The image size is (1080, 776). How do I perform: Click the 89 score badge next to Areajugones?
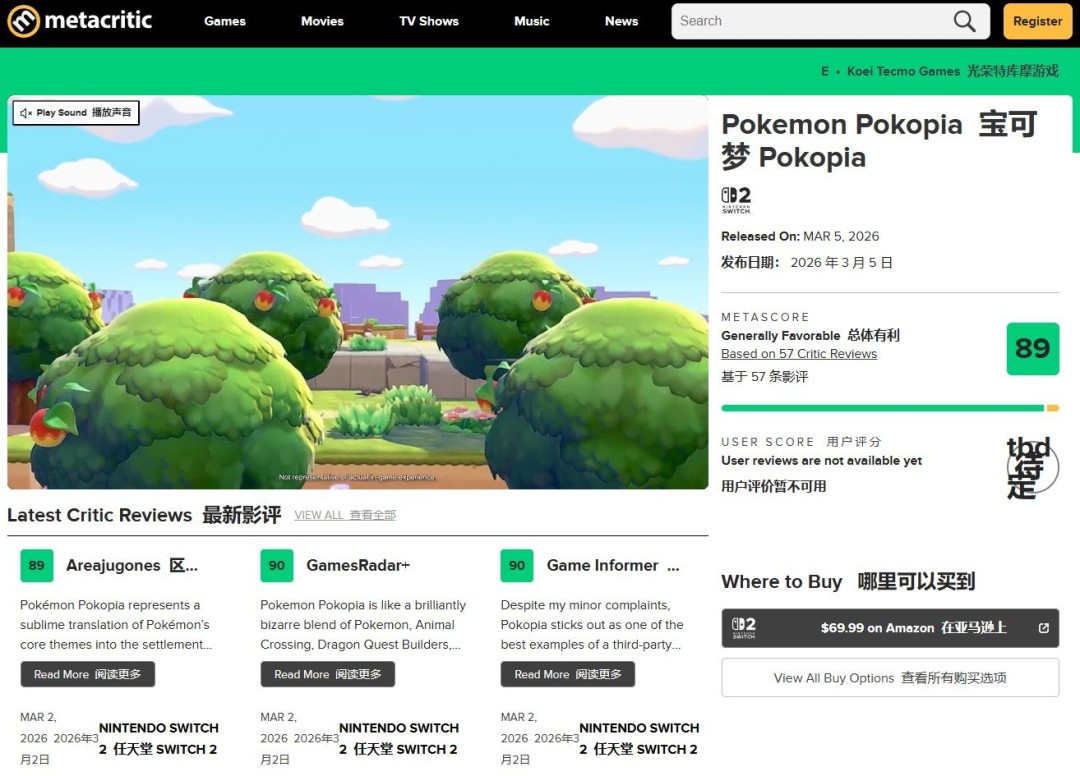36,565
